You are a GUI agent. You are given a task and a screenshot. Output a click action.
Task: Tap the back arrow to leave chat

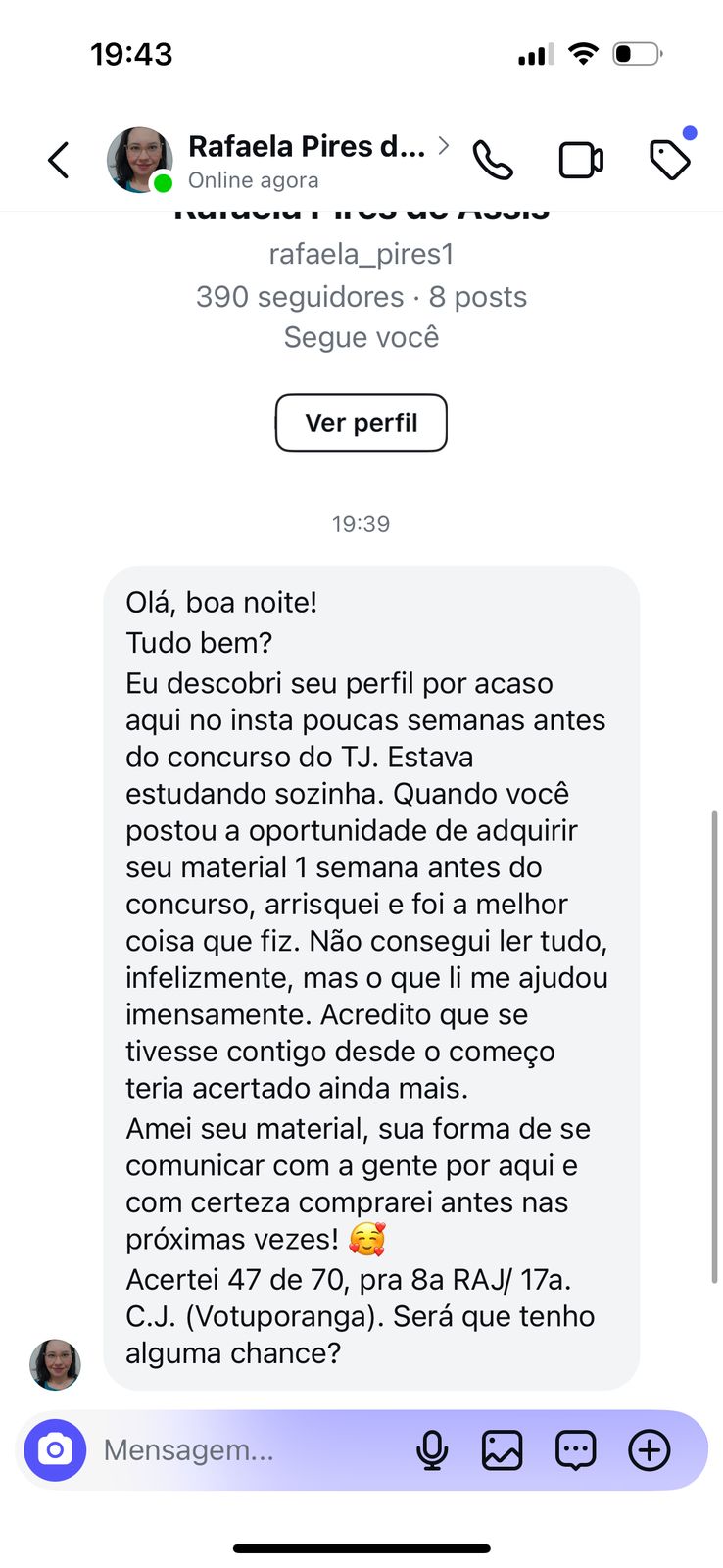pos(59,160)
